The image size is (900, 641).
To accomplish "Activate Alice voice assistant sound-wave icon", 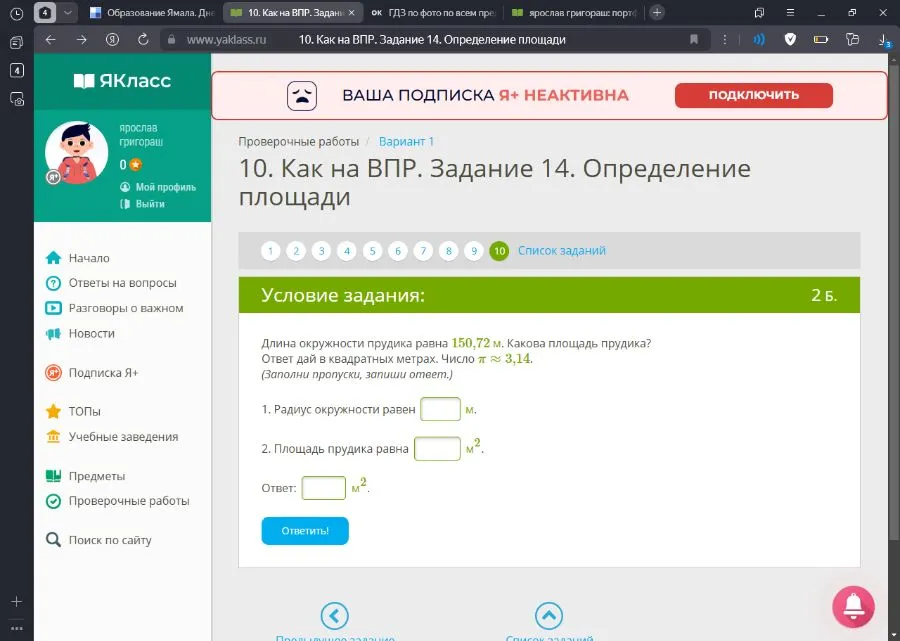I will [x=759, y=40].
